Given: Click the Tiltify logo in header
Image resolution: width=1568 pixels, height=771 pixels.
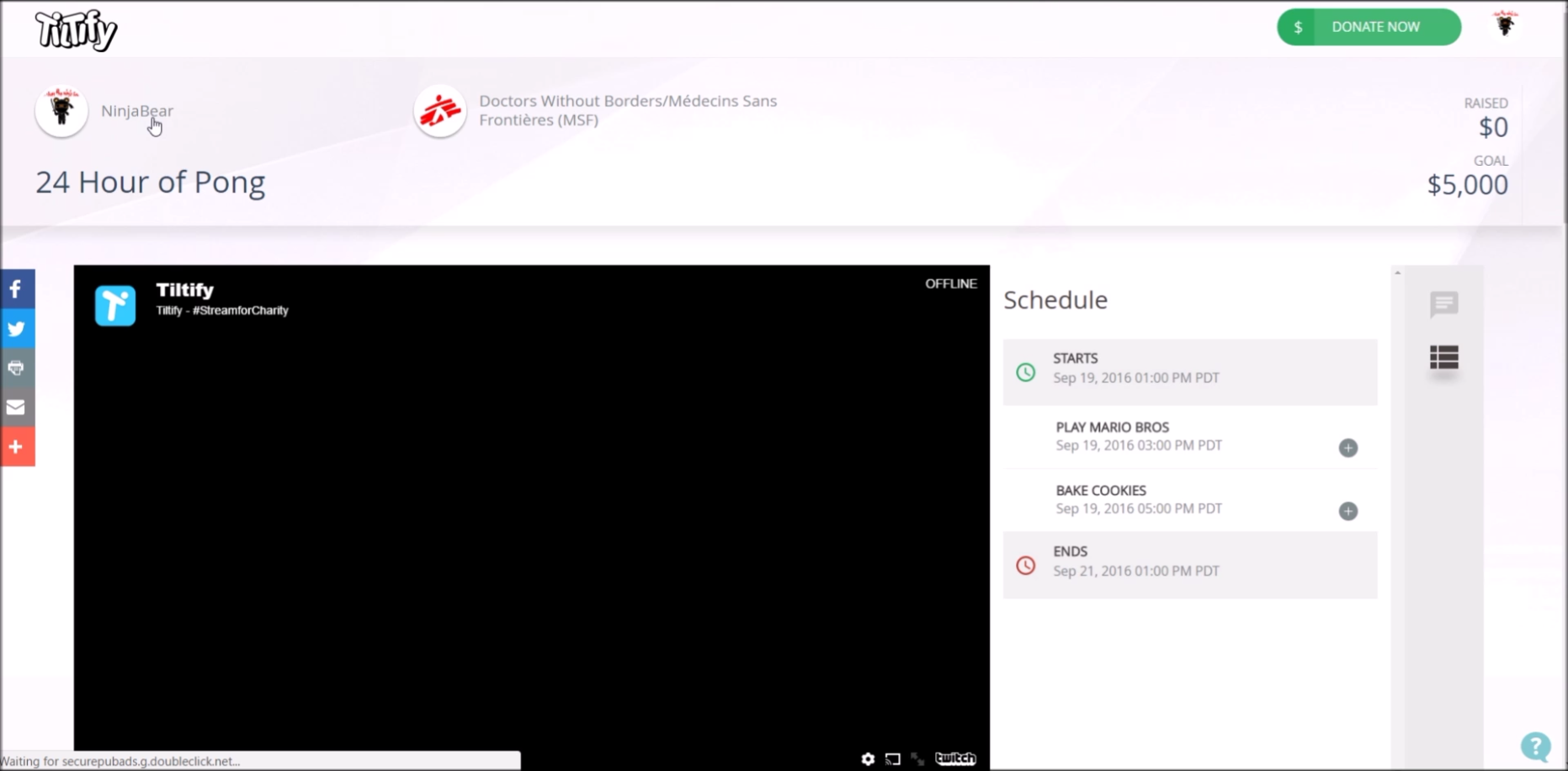Looking at the screenshot, I should (x=76, y=31).
